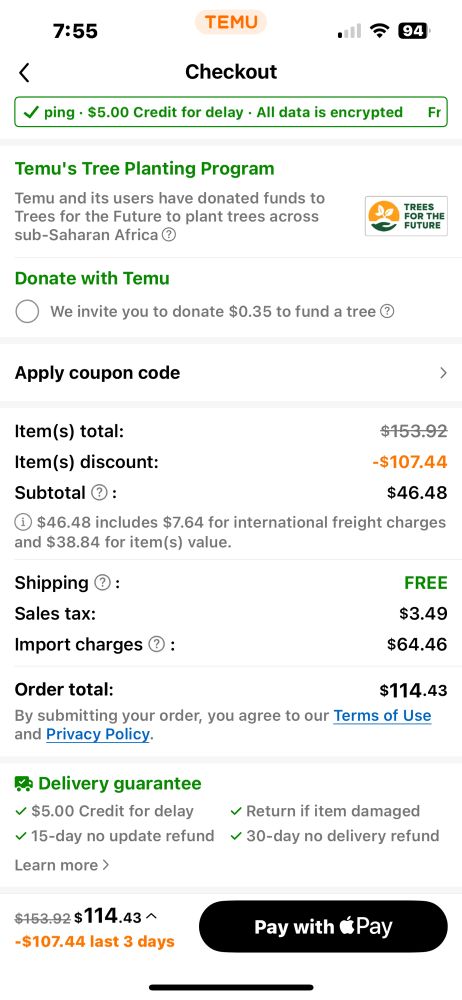Image resolution: width=462 pixels, height=1000 pixels.
Task: Expand the order total caret at bottom
Action: point(151,917)
